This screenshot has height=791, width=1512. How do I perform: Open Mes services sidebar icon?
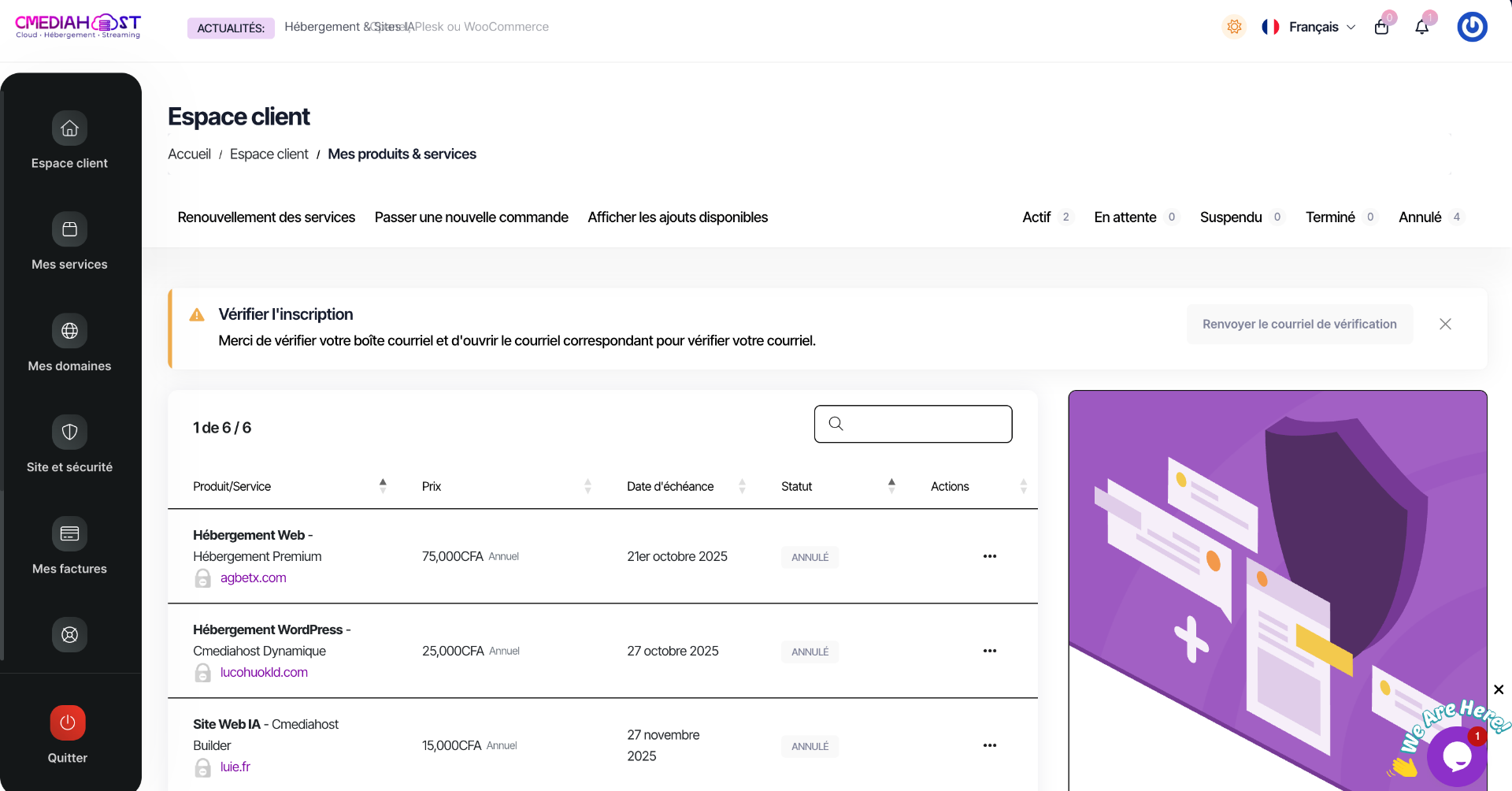click(69, 229)
